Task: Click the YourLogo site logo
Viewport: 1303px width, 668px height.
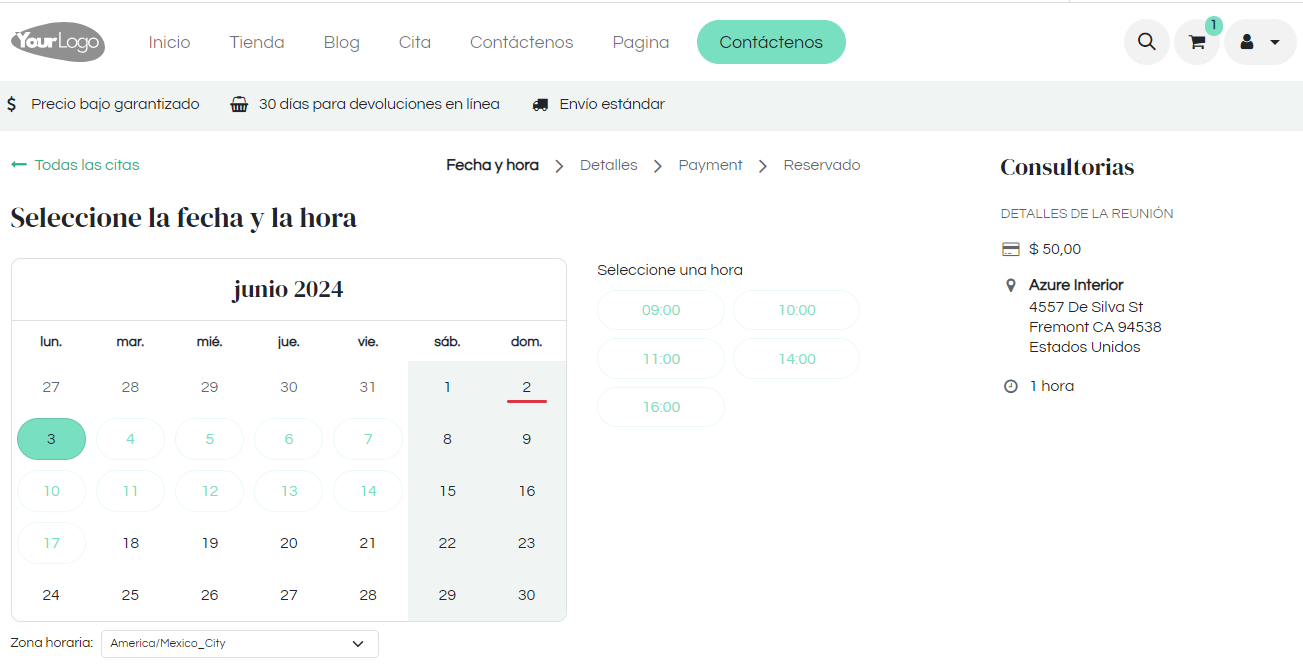Action: (x=58, y=42)
